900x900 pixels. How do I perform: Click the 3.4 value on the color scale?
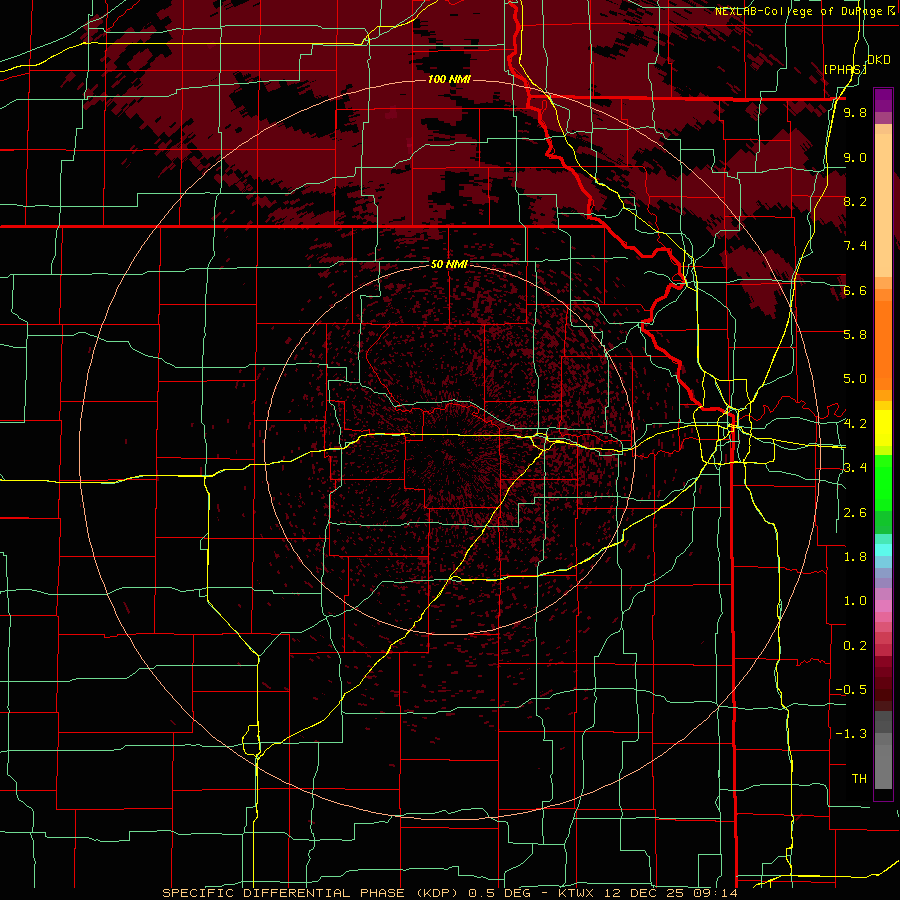click(855, 468)
